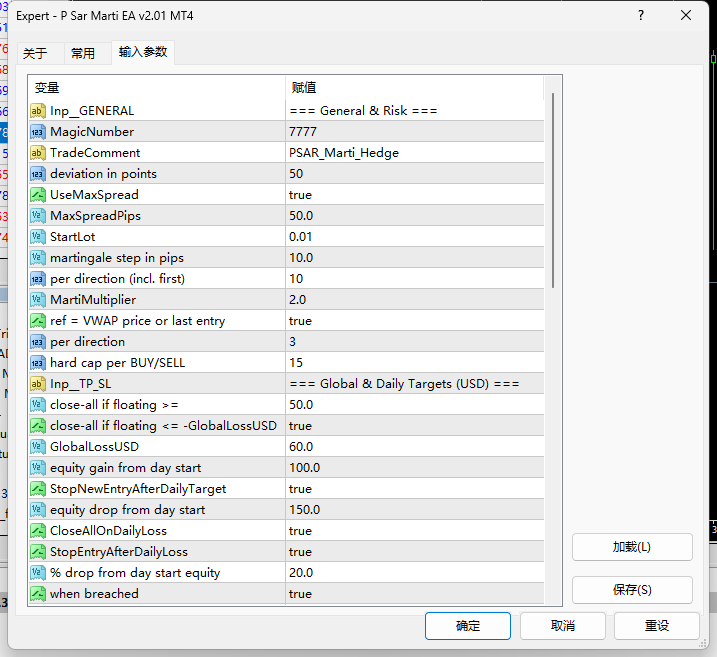Confirm settings with the 确定 button
The width and height of the screenshot is (717, 657).
point(468,625)
